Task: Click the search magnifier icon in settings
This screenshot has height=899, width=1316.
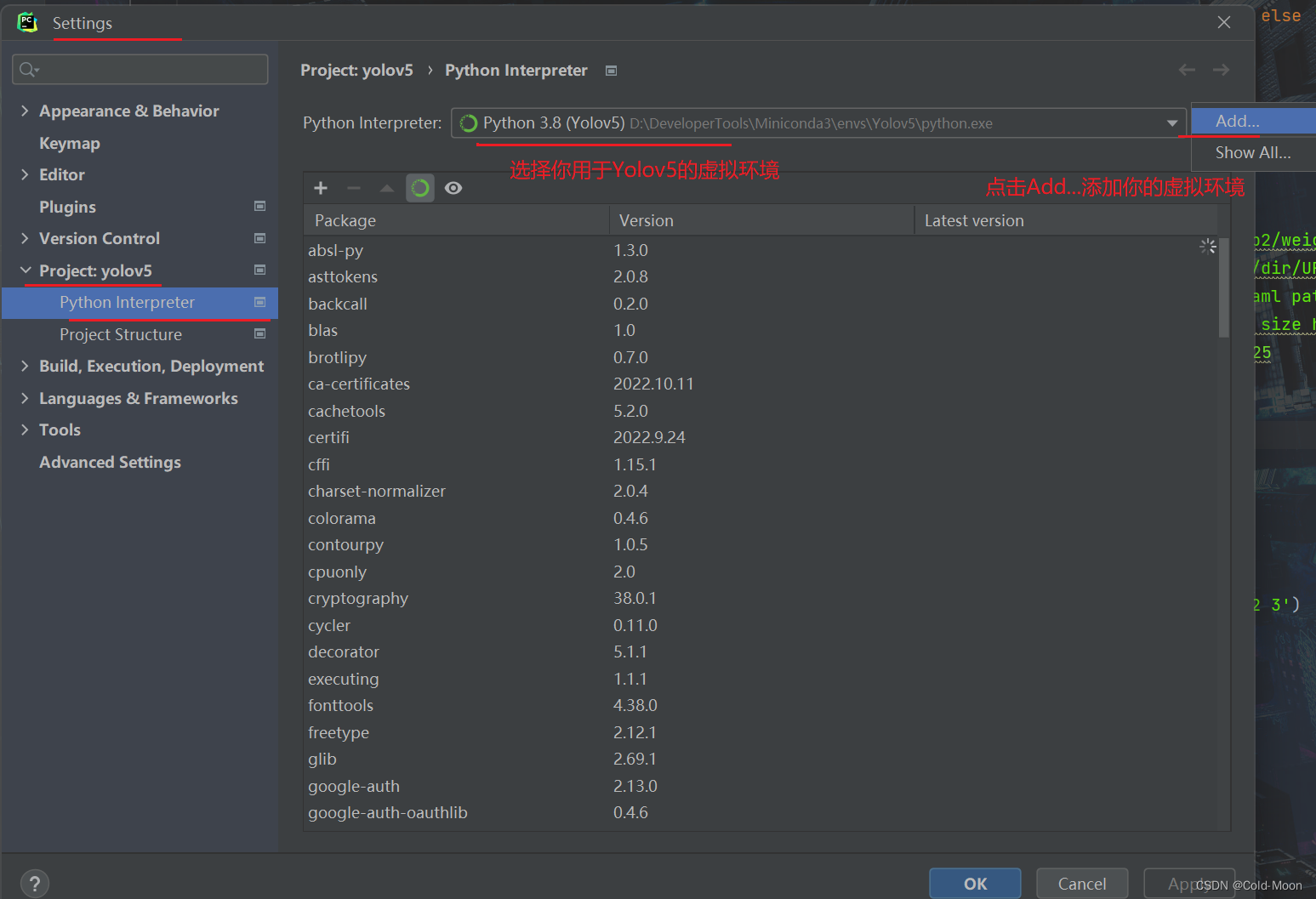Action: (x=29, y=70)
